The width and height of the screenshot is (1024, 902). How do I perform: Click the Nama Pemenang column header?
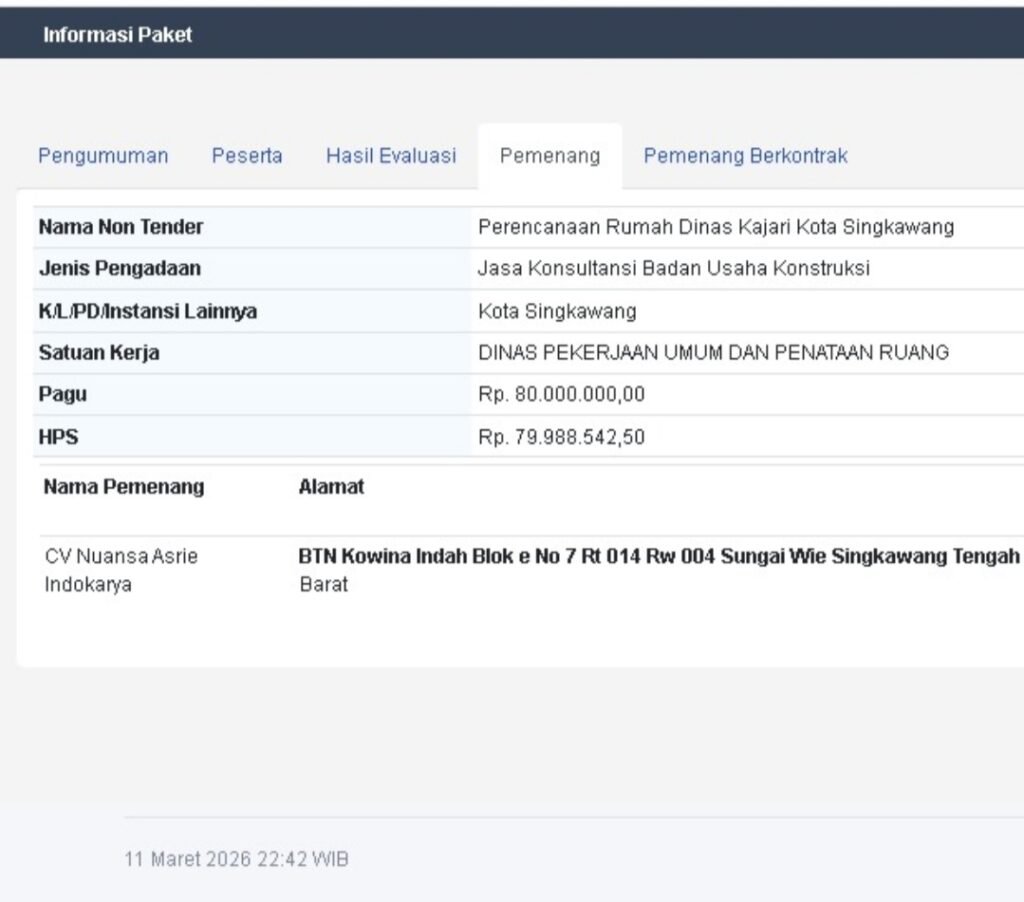pyautogui.click(x=124, y=487)
